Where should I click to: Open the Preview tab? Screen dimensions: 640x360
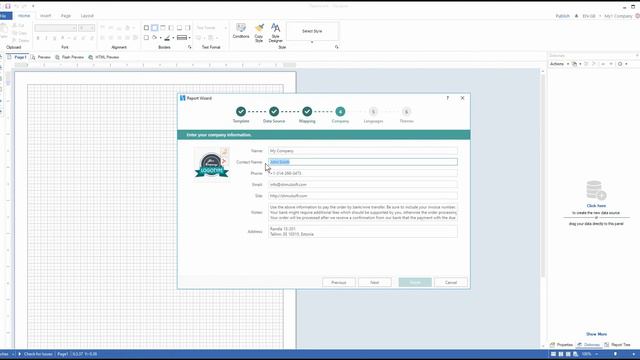[x=41, y=57]
